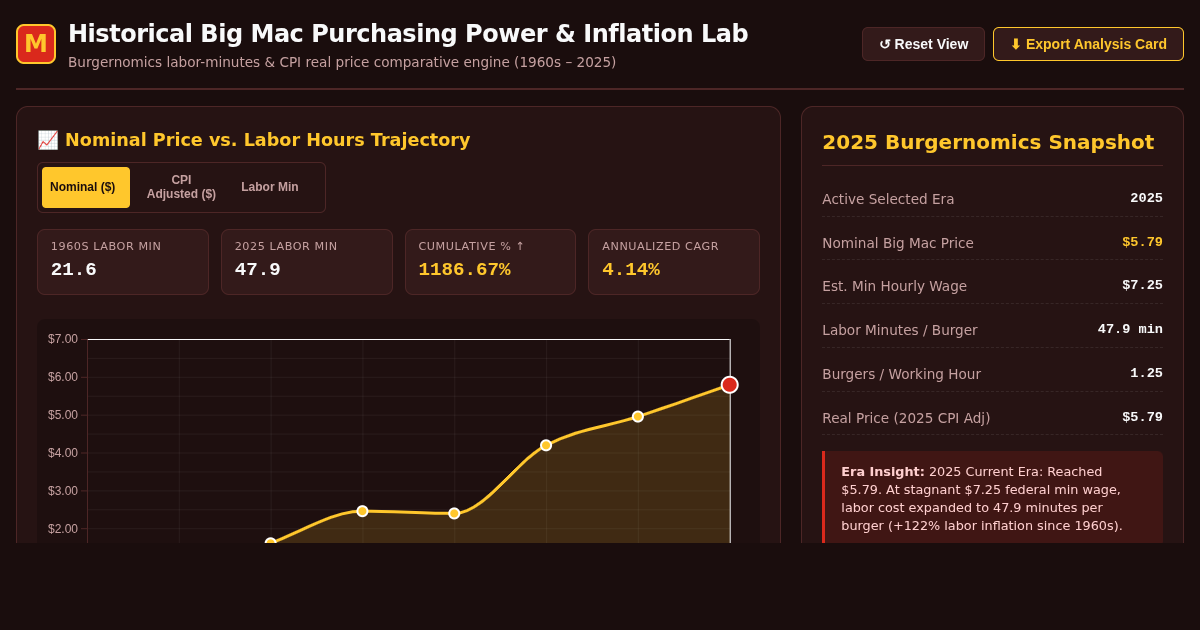Image resolution: width=1200 pixels, height=630 pixels.
Task: Click the page title Historical Big Mac Lab
Action: coord(408,34)
